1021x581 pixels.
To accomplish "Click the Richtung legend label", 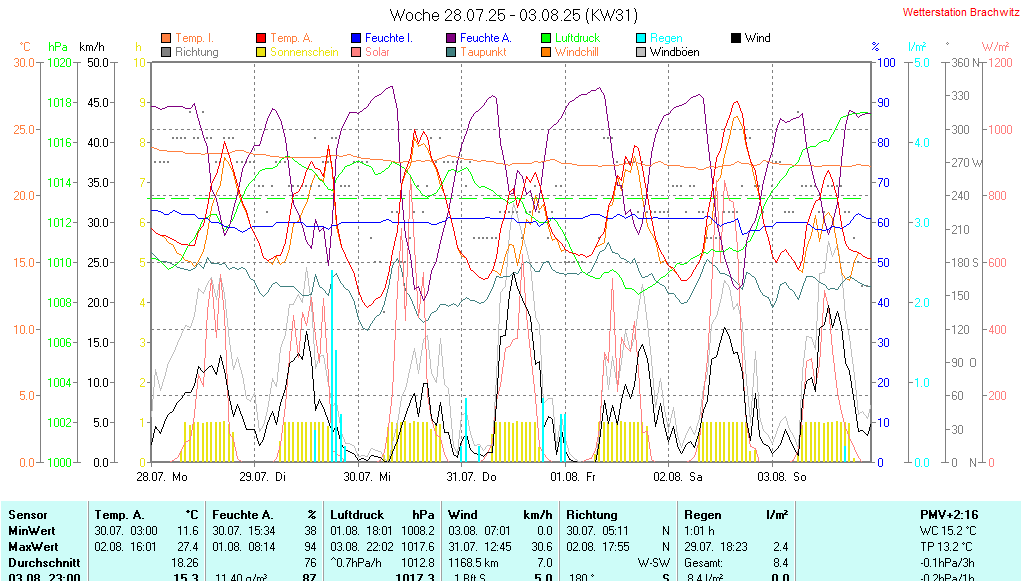I will coord(196,52).
